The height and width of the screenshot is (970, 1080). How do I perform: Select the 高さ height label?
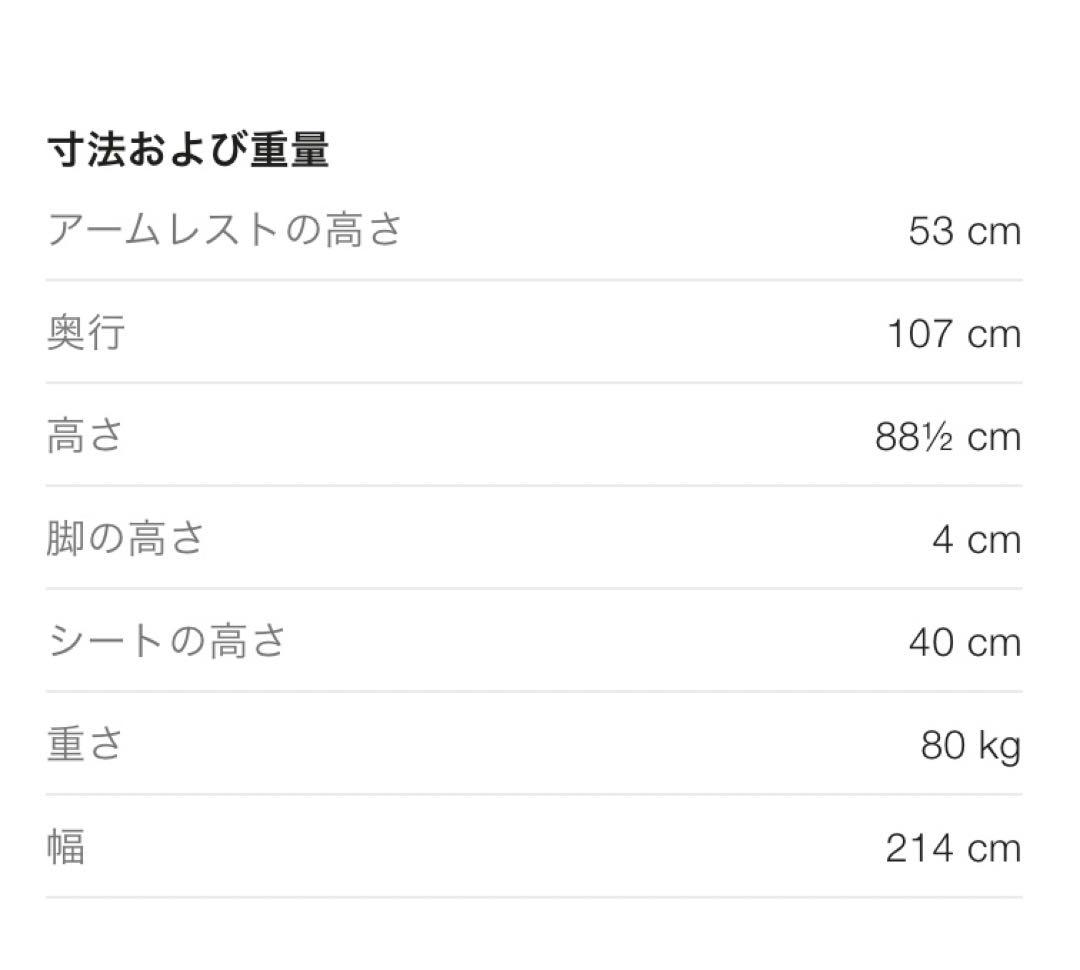[86, 437]
